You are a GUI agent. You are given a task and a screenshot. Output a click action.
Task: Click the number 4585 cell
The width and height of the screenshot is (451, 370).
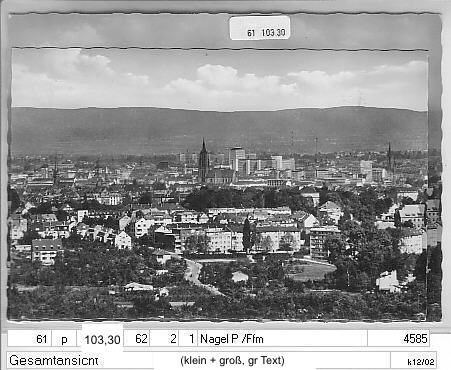pos(399,339)
